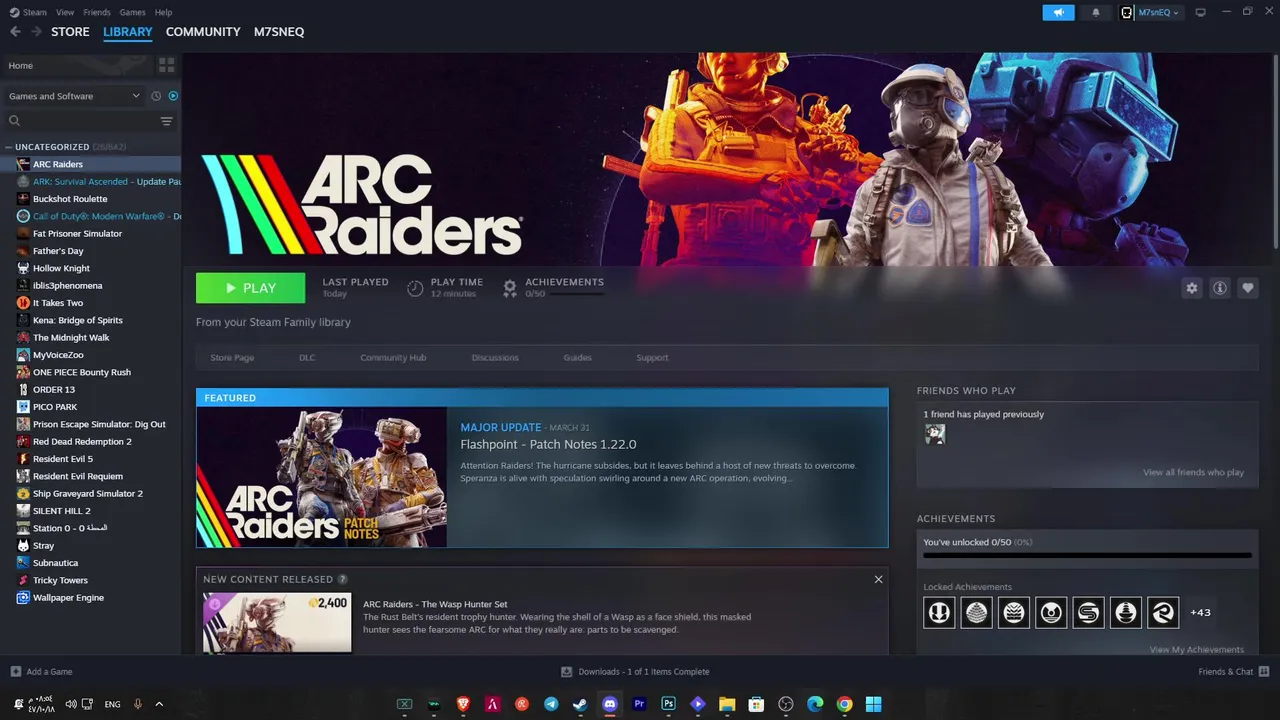Open the Help menu

(163, 12)
